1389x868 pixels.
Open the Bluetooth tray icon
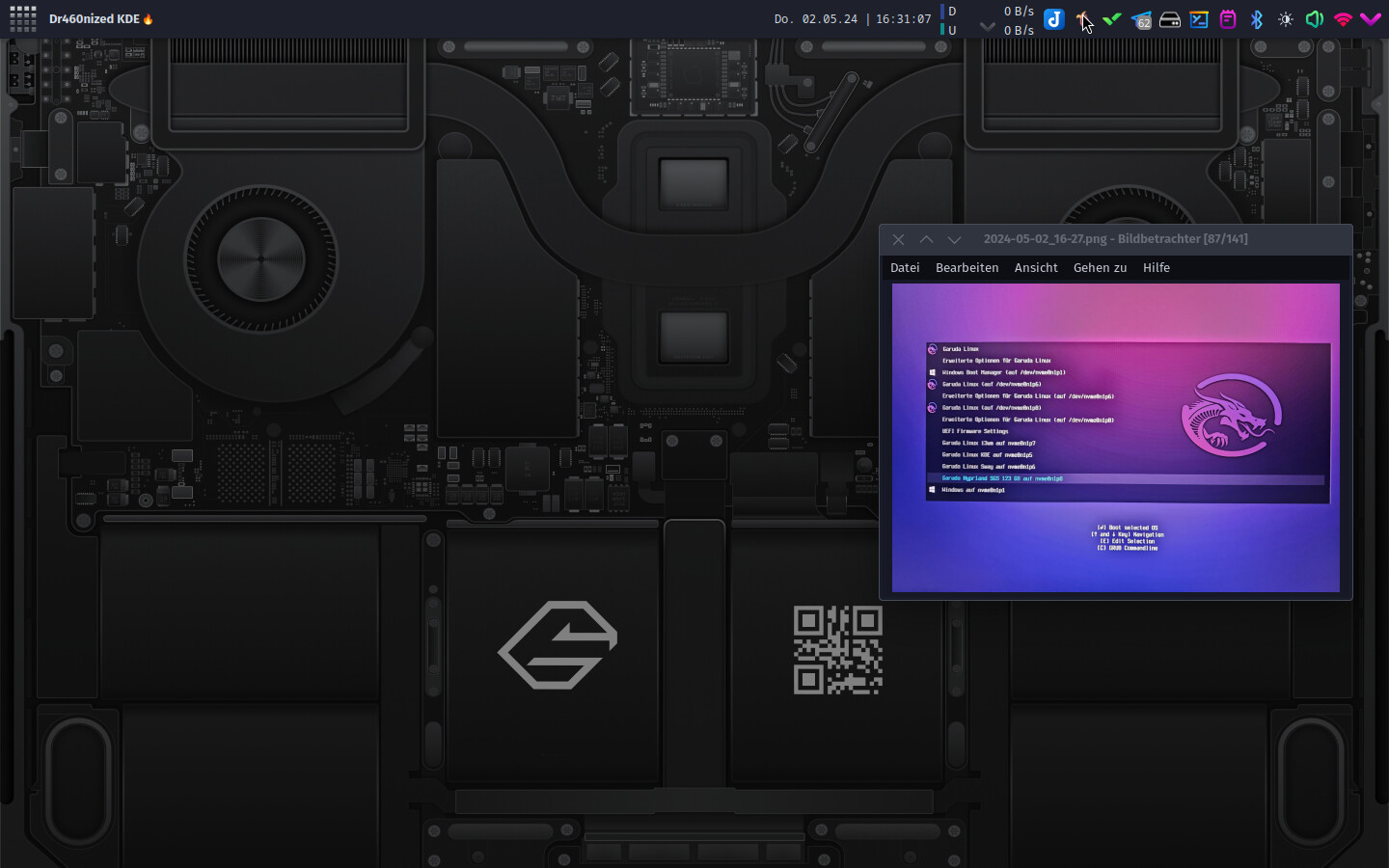click(x=1257, y=19)
